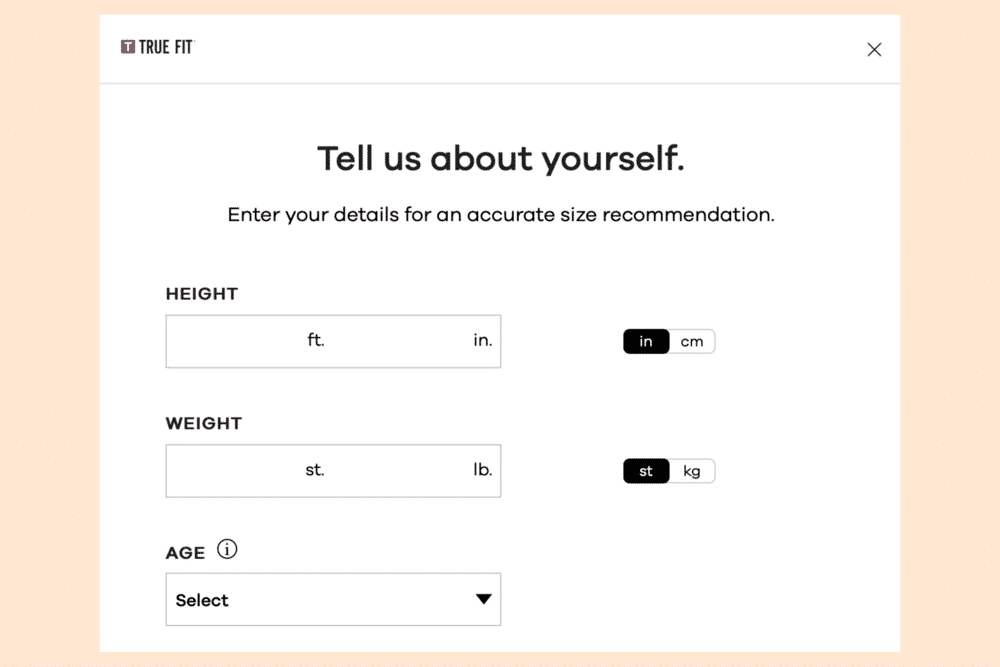The width and height of the screenshot is (1000, 667).
Task: Switch height unit to inches
Action: pyautogui.click(x=646, y=342)
